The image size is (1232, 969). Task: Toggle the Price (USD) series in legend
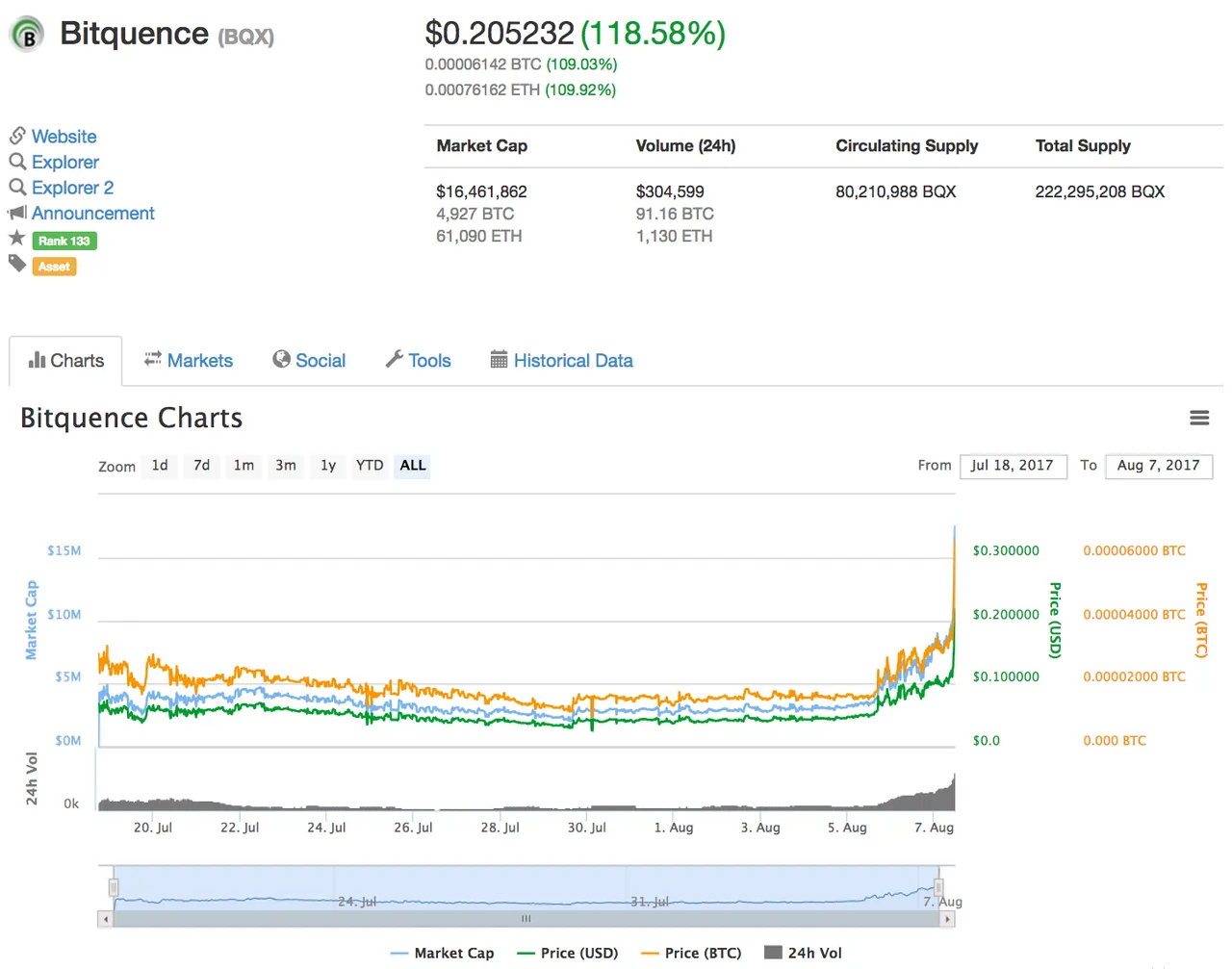click(568, 953)
